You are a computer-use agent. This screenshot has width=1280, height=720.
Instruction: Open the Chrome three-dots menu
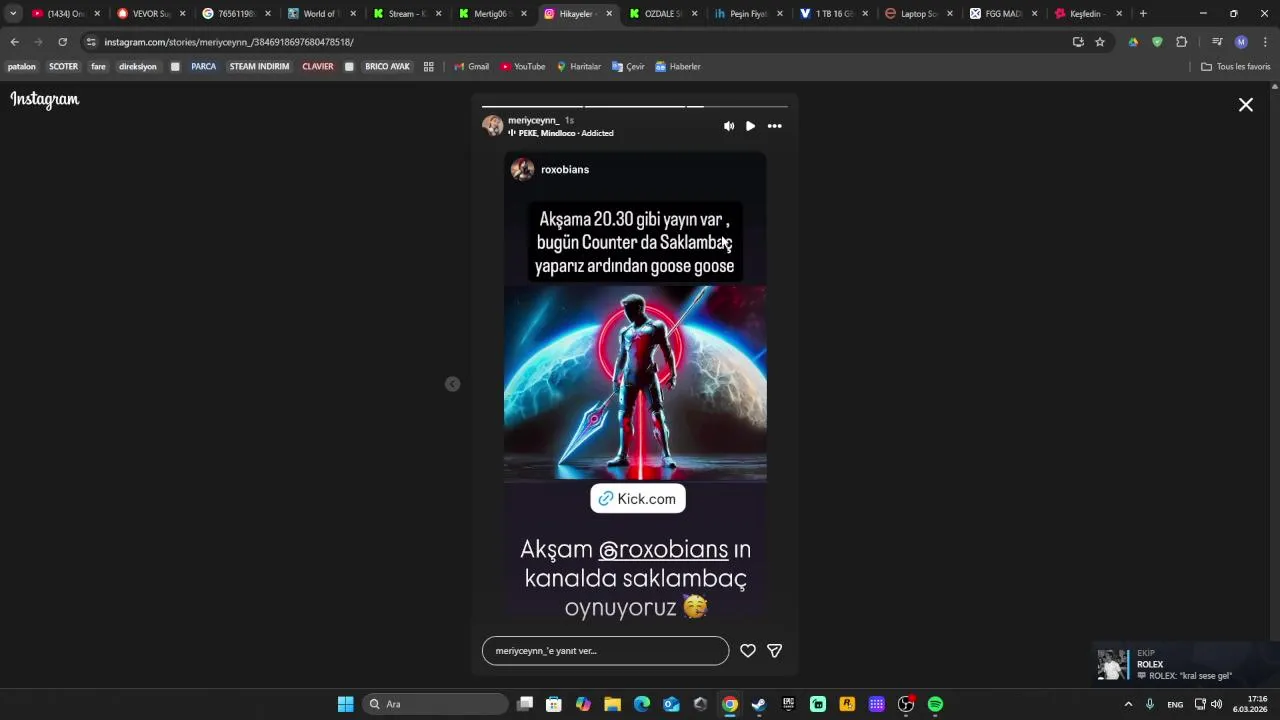click(x=1266, y=42)
